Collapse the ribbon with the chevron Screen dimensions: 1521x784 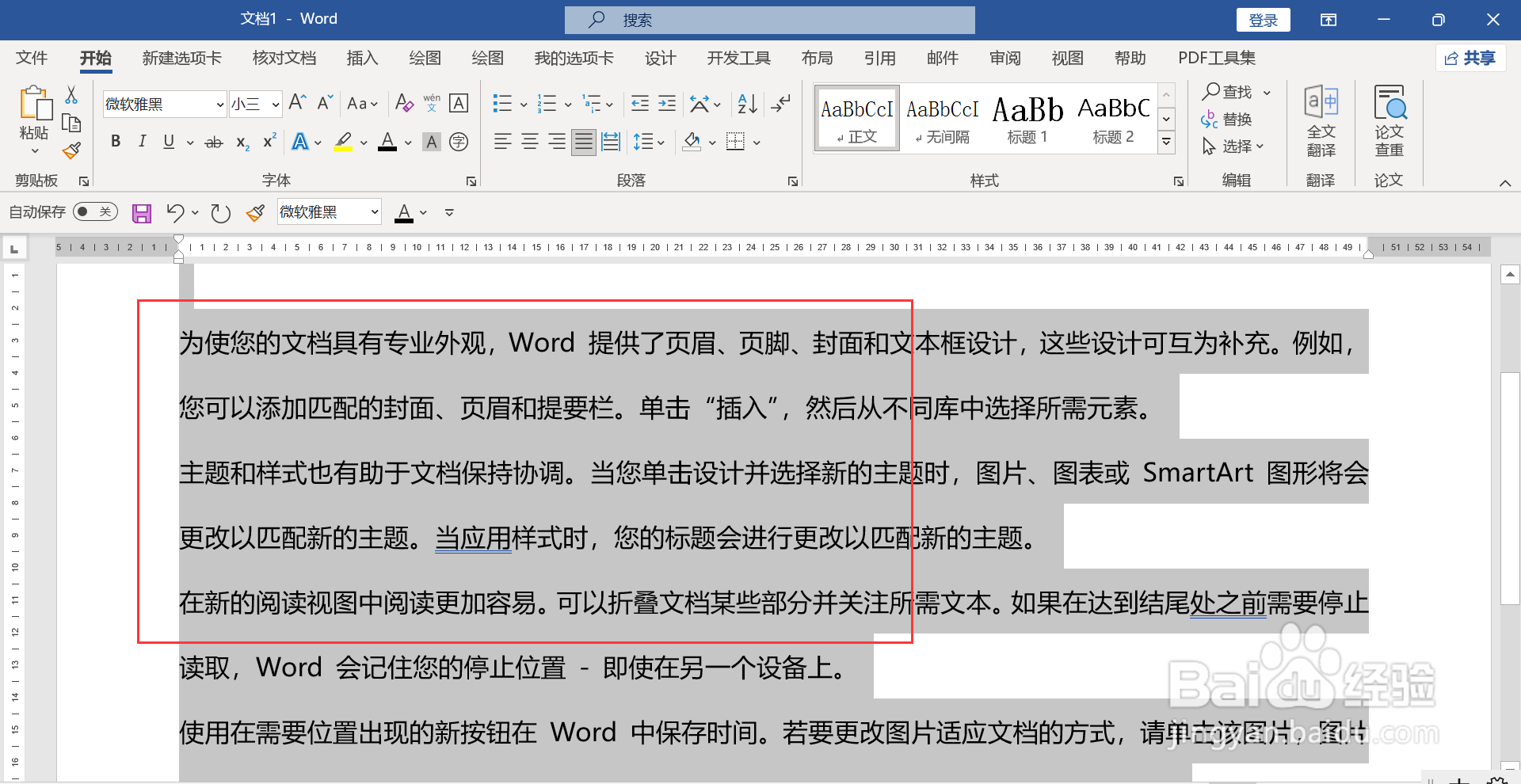[1505, 183]
